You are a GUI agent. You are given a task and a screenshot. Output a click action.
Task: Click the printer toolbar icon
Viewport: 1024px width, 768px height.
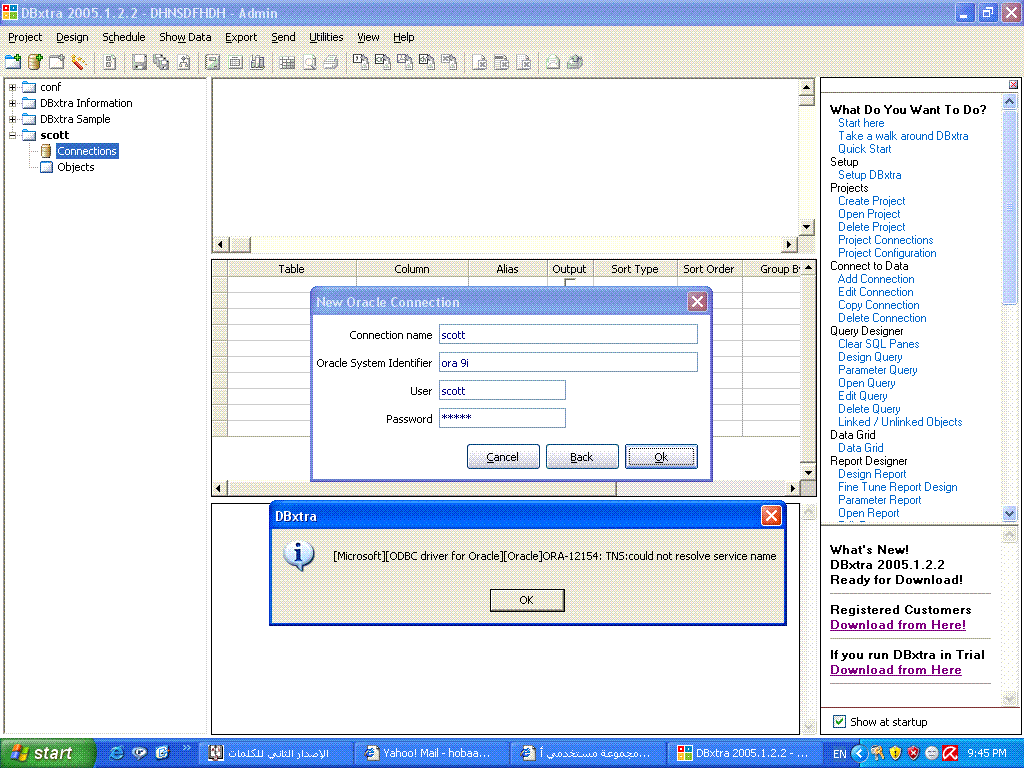coord(331,62)
